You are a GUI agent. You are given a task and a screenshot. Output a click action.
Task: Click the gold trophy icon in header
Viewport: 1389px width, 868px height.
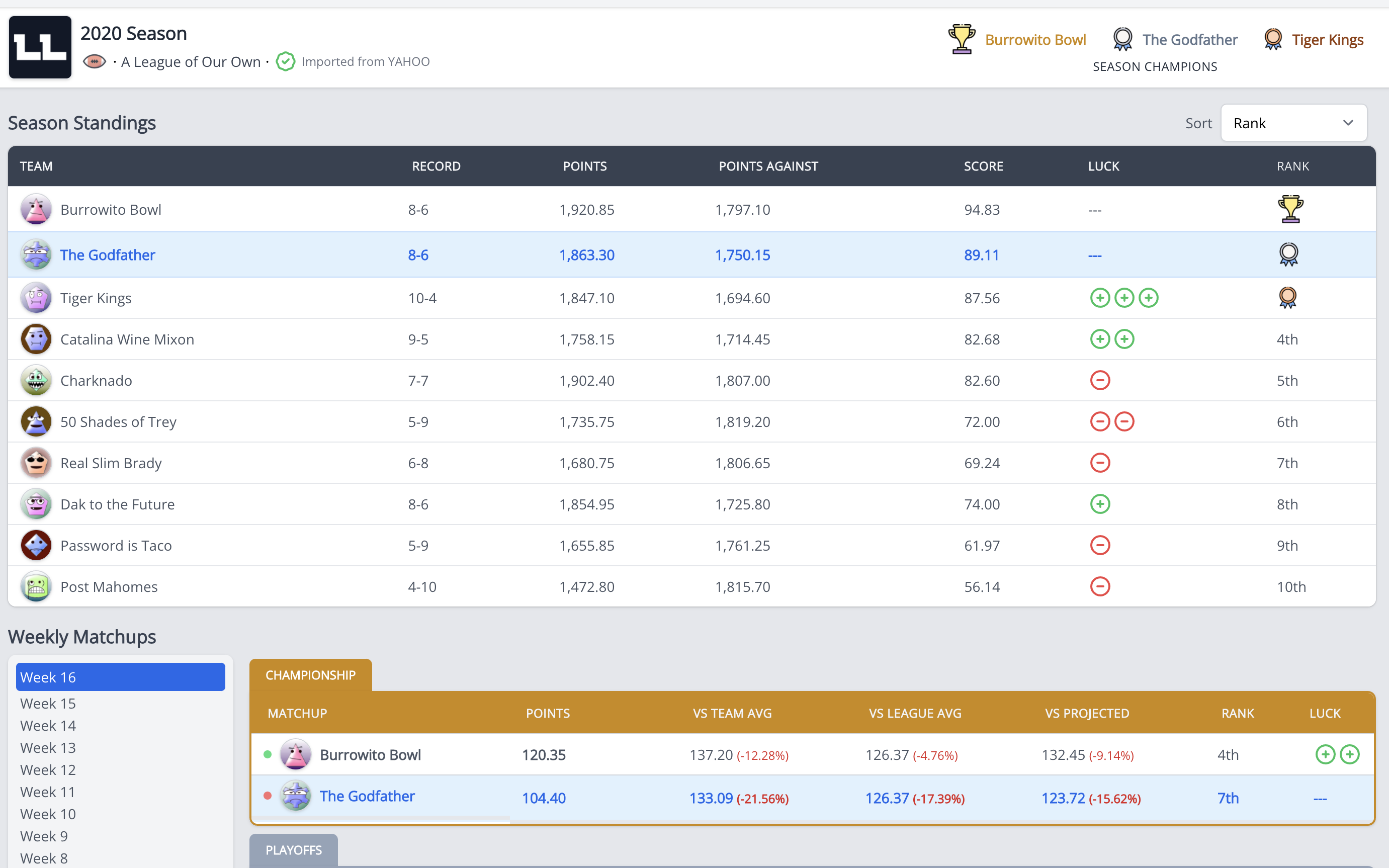(962, 39)
